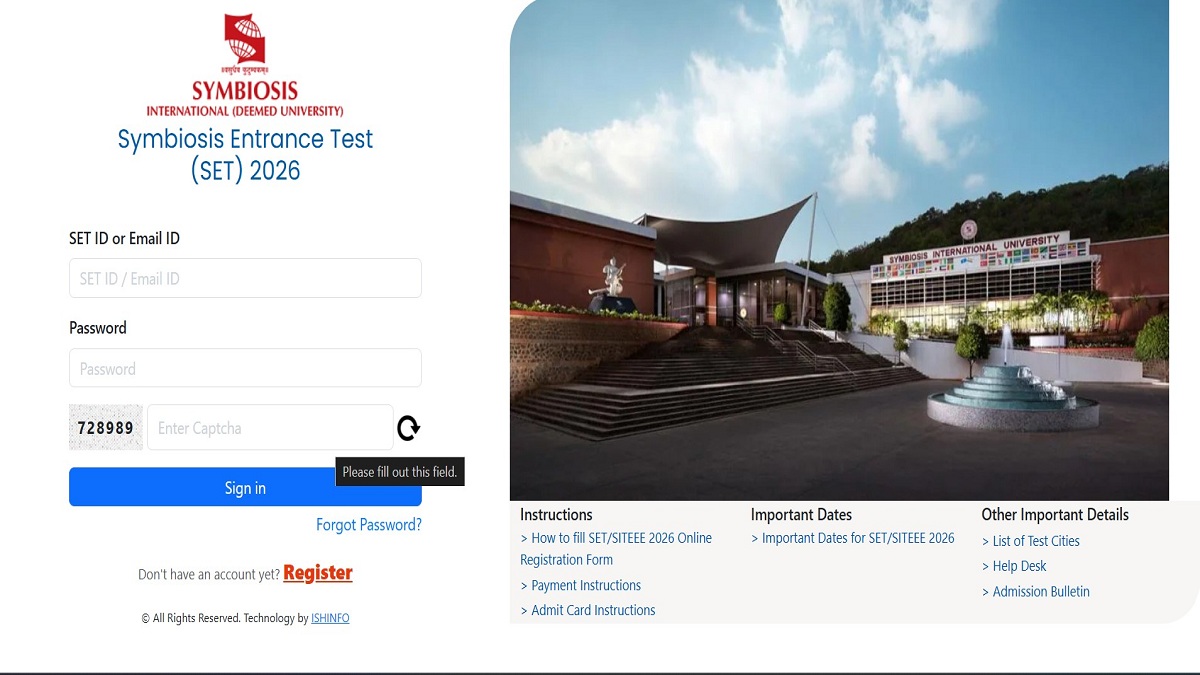Click the blue Sign in button
Screen dimensions: 1200x675
click(245, 487)
